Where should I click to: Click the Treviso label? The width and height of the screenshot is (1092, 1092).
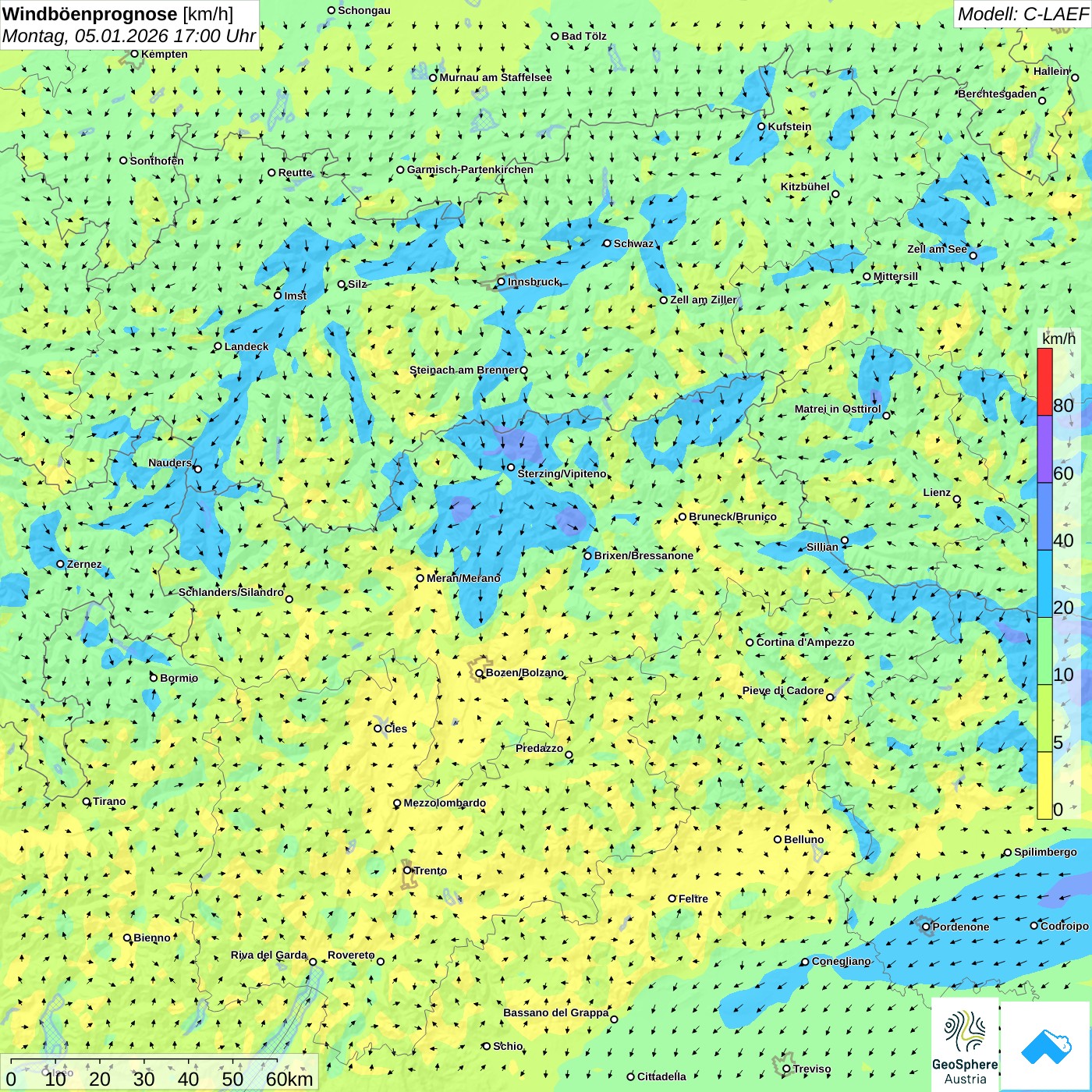point(812,1069)
